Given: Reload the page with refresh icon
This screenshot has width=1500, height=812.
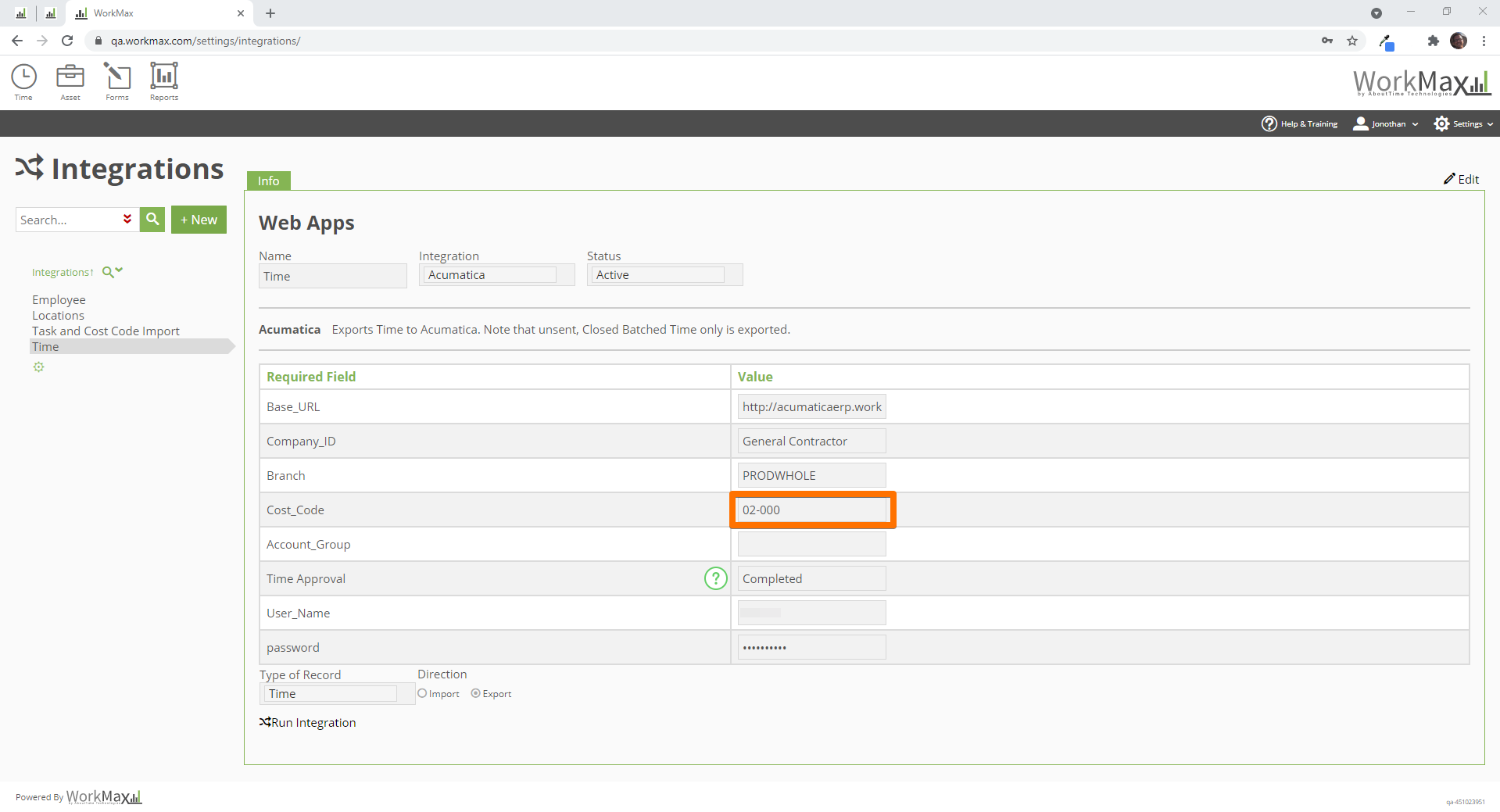Looking at the screenshot, I should pyautogui.click(x=67, y=41).
